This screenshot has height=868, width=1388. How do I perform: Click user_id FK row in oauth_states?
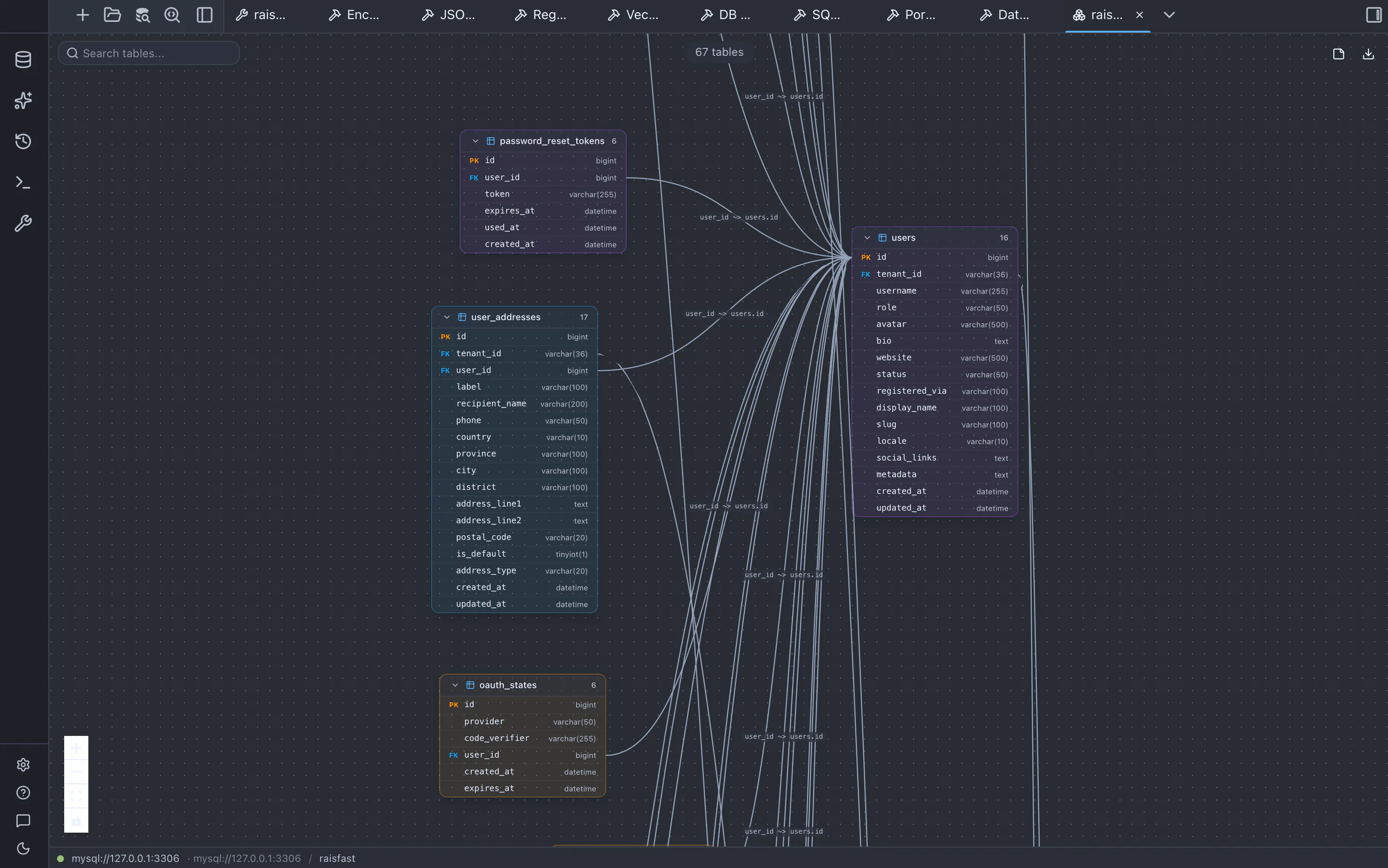tap(522, 755)
